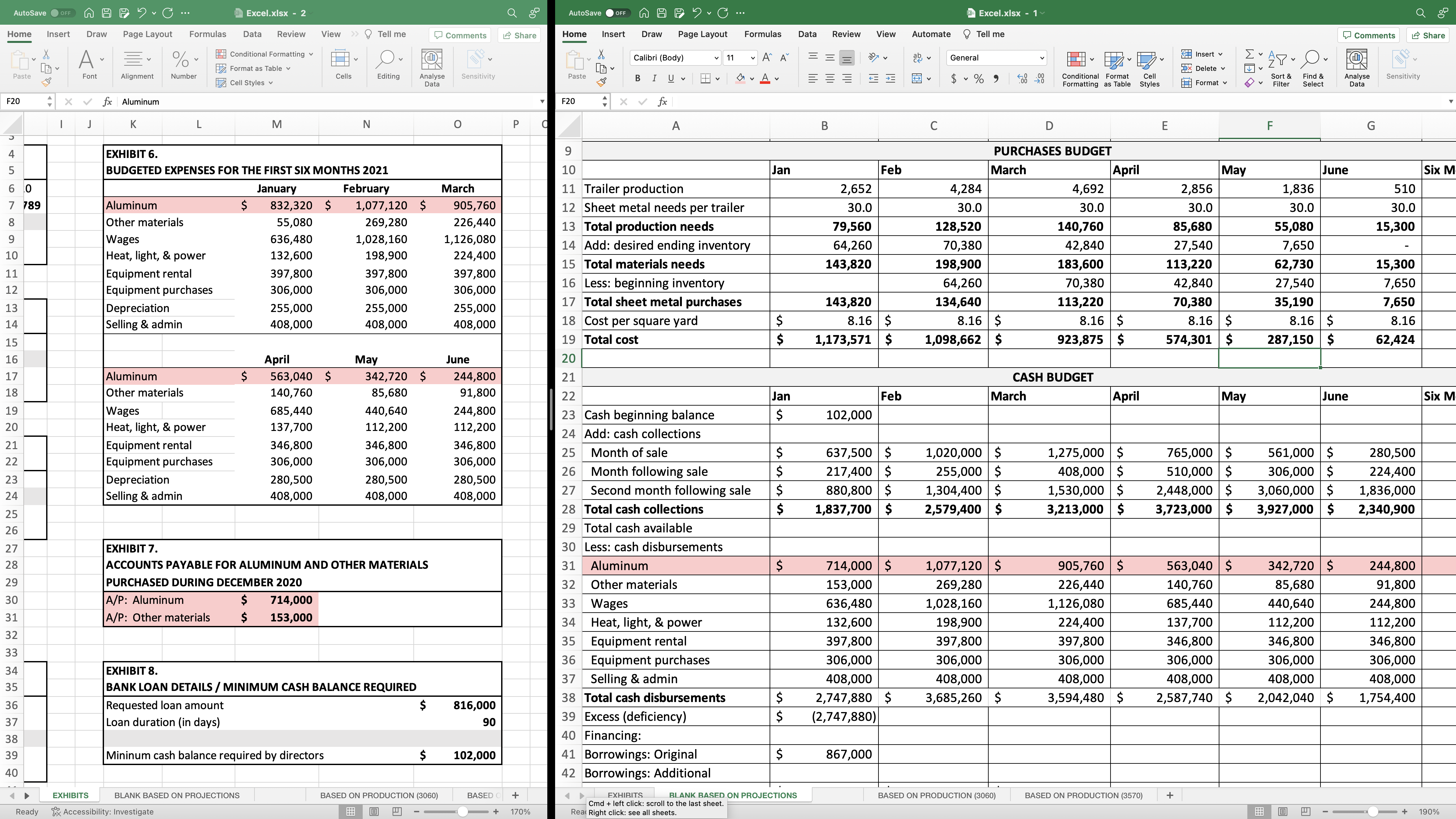The width and height of the screenshot is (1456, 819).
Task: Open the EXHIBITS sheet tab
Action: [70, 795]
